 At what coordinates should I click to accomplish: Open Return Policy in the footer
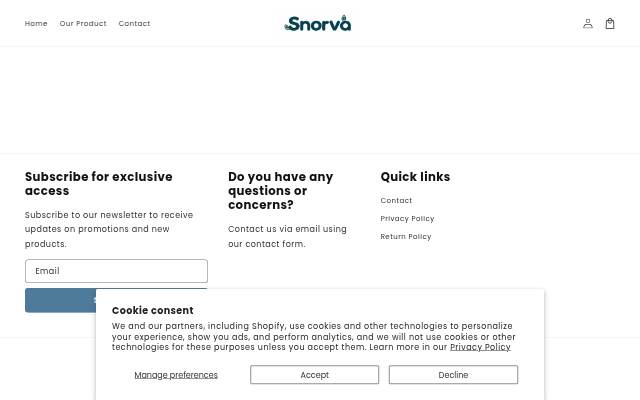click(406, 236)
